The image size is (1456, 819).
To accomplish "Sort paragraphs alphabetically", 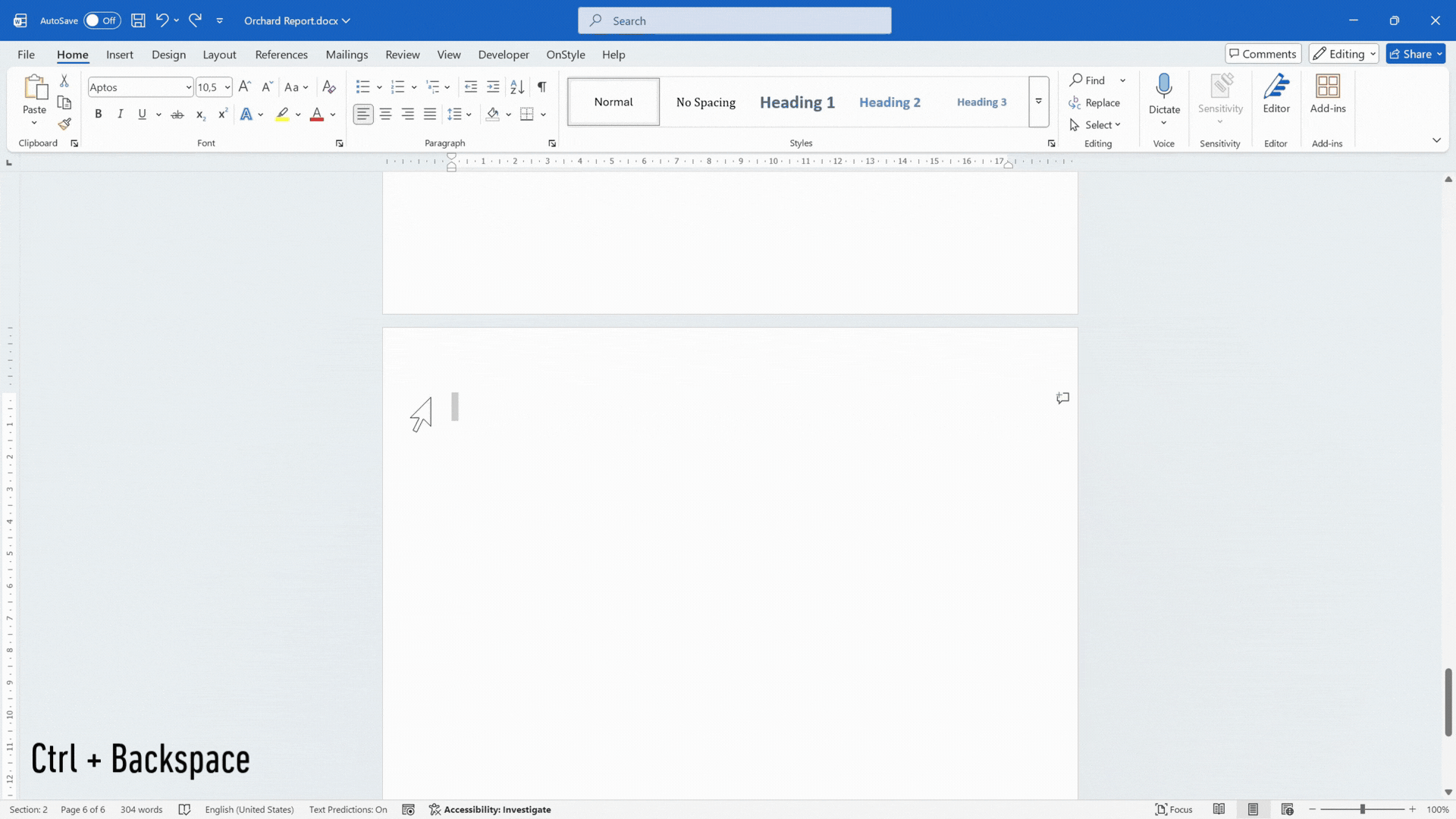I will 517,87.
